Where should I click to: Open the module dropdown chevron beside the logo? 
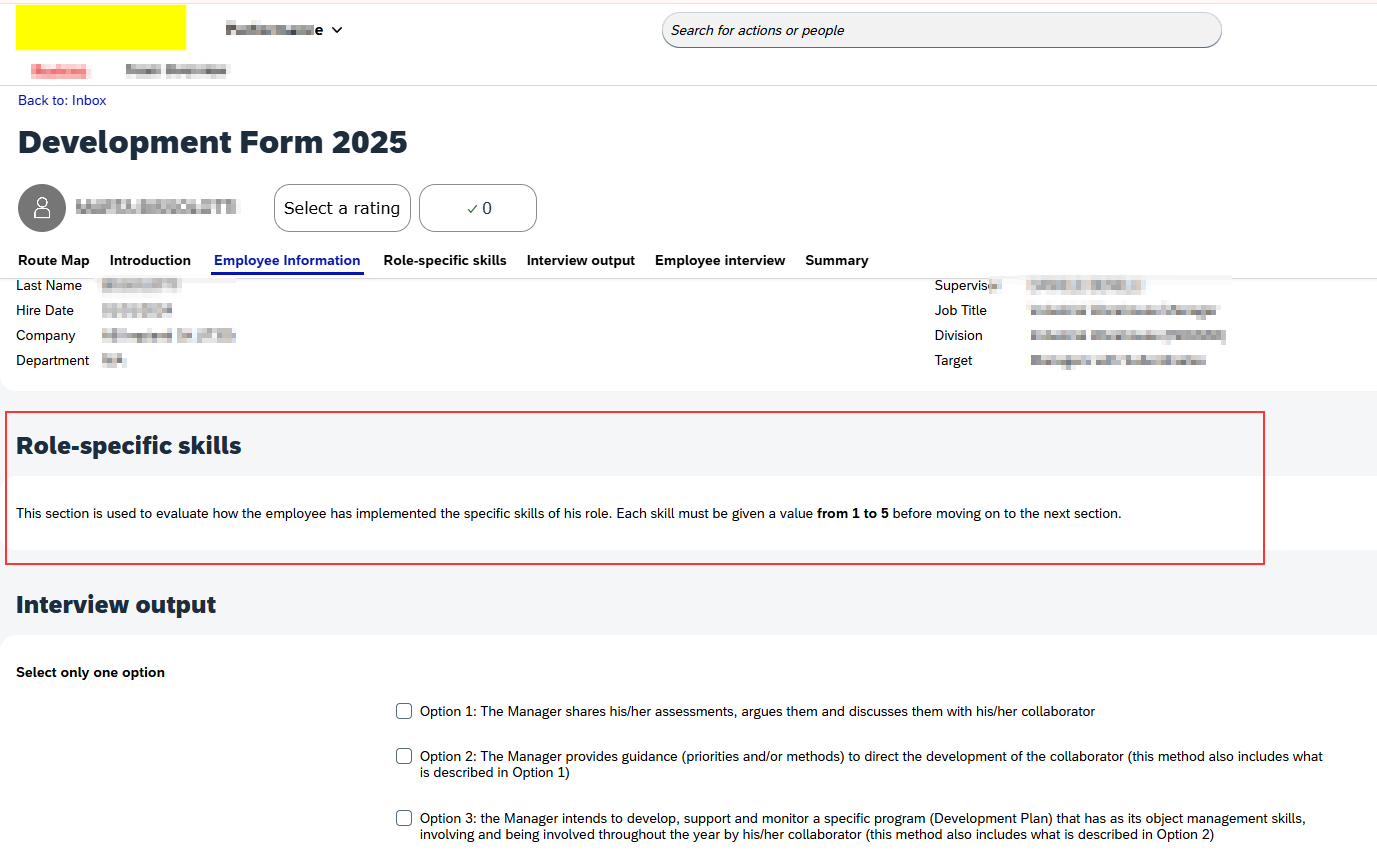337,30
